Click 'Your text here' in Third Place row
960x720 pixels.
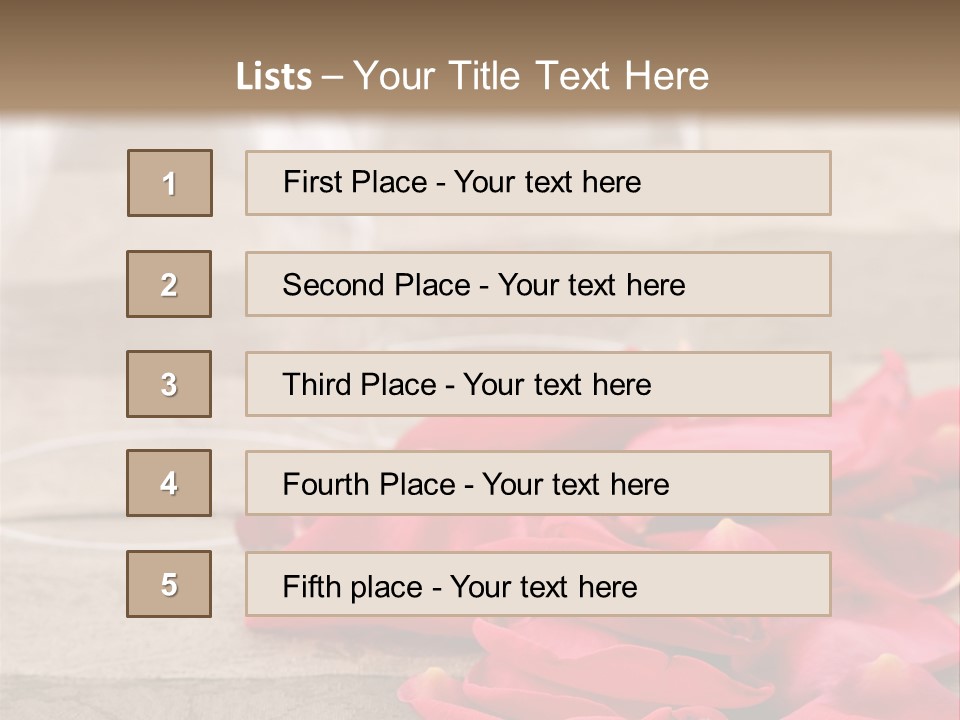(x=557, y=385)
